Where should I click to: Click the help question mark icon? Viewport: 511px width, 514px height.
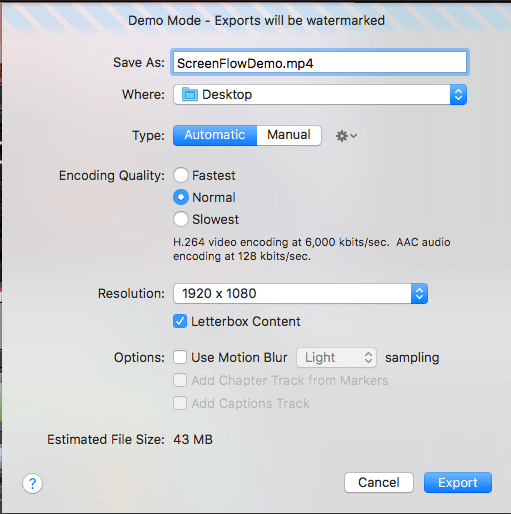(x=32, y=483)
